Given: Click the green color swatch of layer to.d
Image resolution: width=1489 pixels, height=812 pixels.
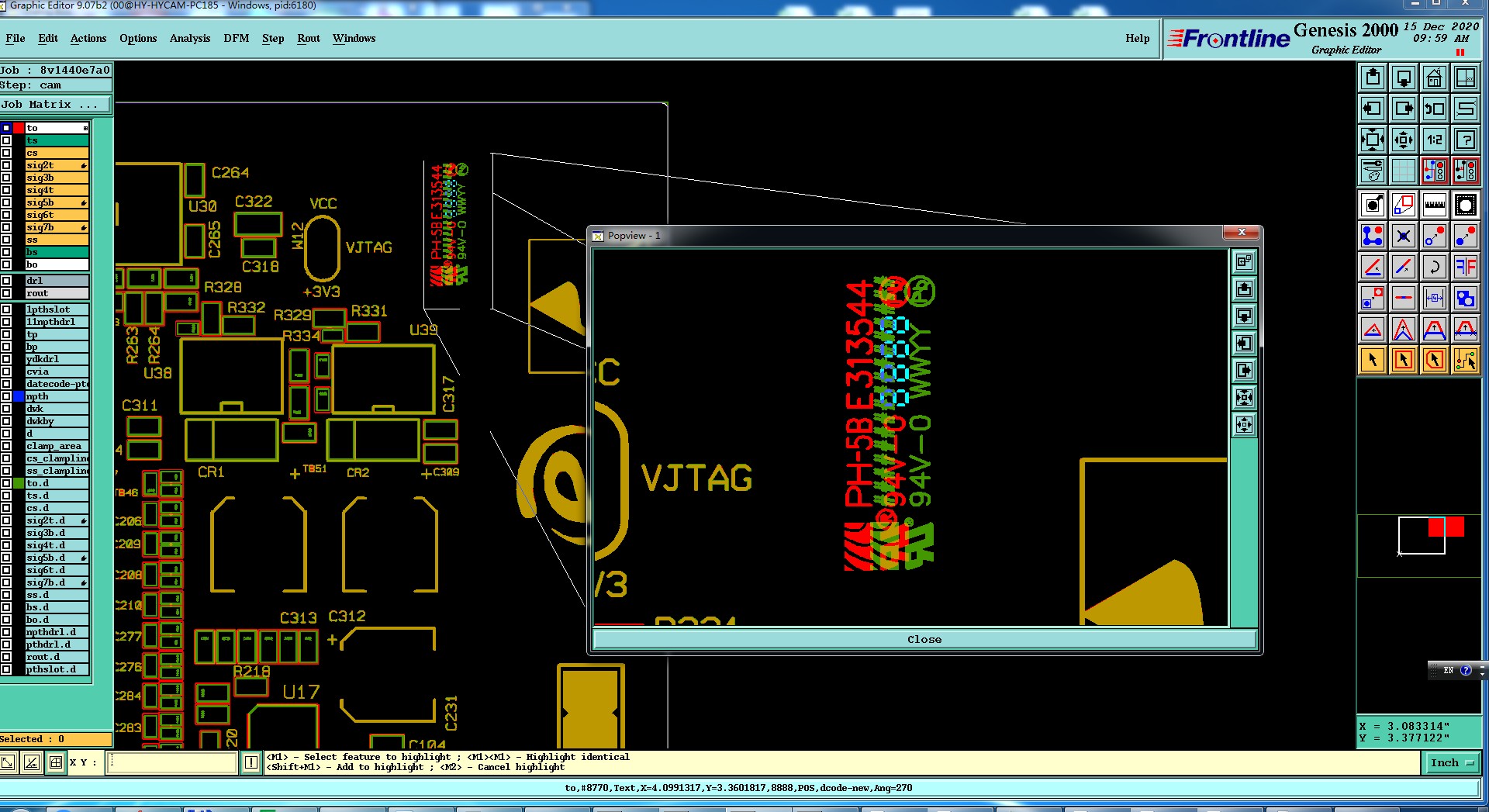Looking at the screenshot, I should (19, 483).
